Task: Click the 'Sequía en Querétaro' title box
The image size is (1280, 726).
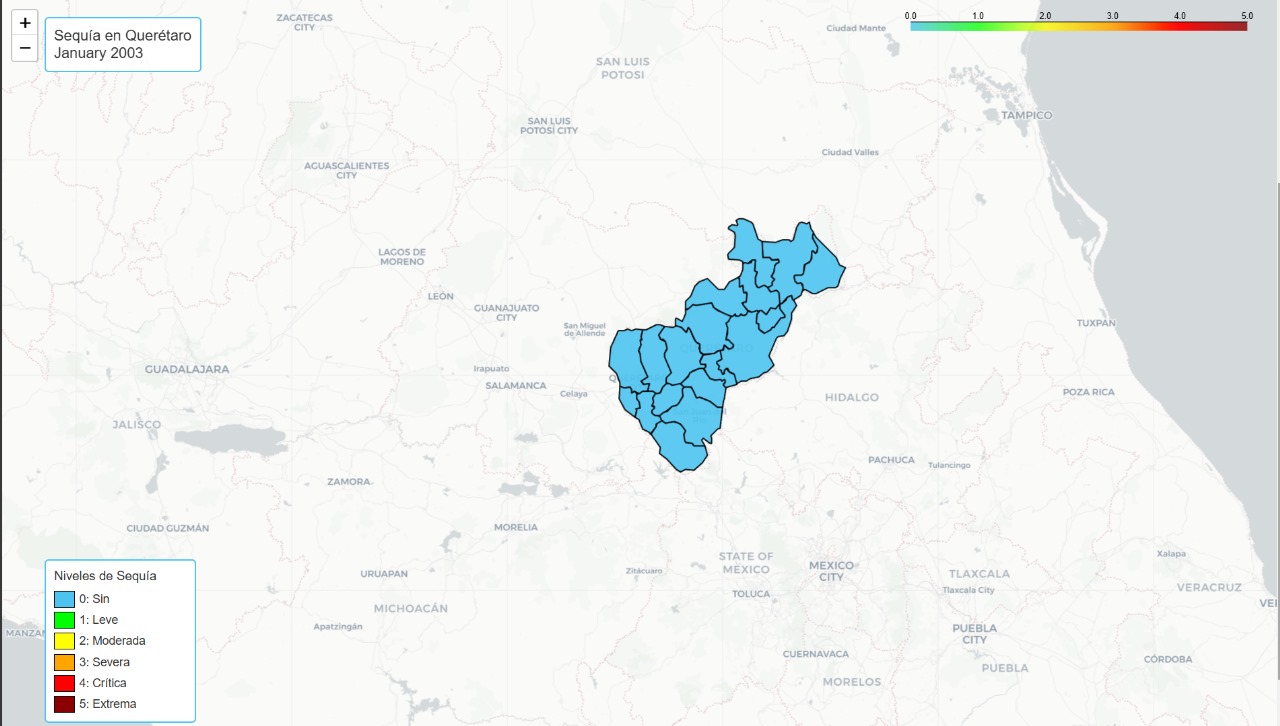Action: click(123, 44)
